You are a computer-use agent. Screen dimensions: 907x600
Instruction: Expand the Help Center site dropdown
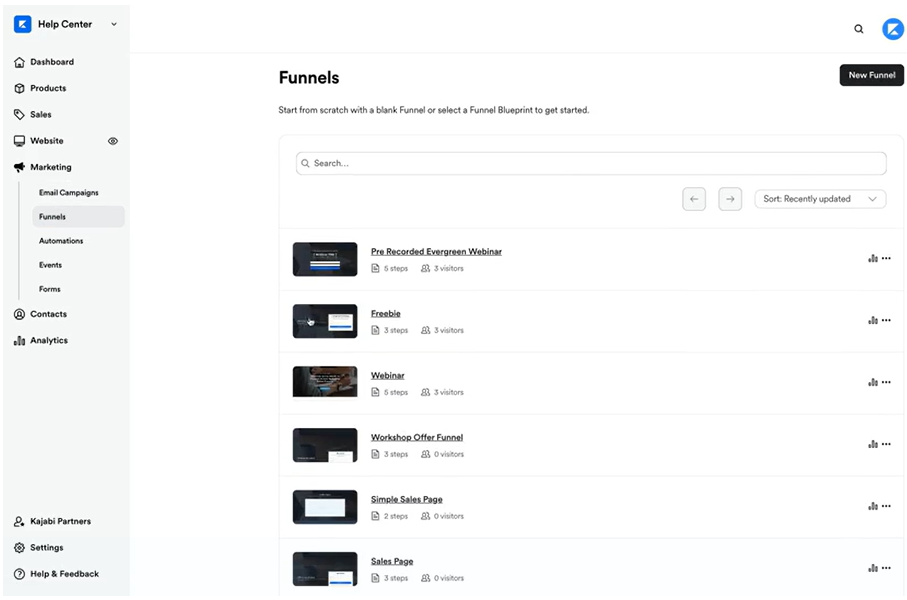[113, 25]
